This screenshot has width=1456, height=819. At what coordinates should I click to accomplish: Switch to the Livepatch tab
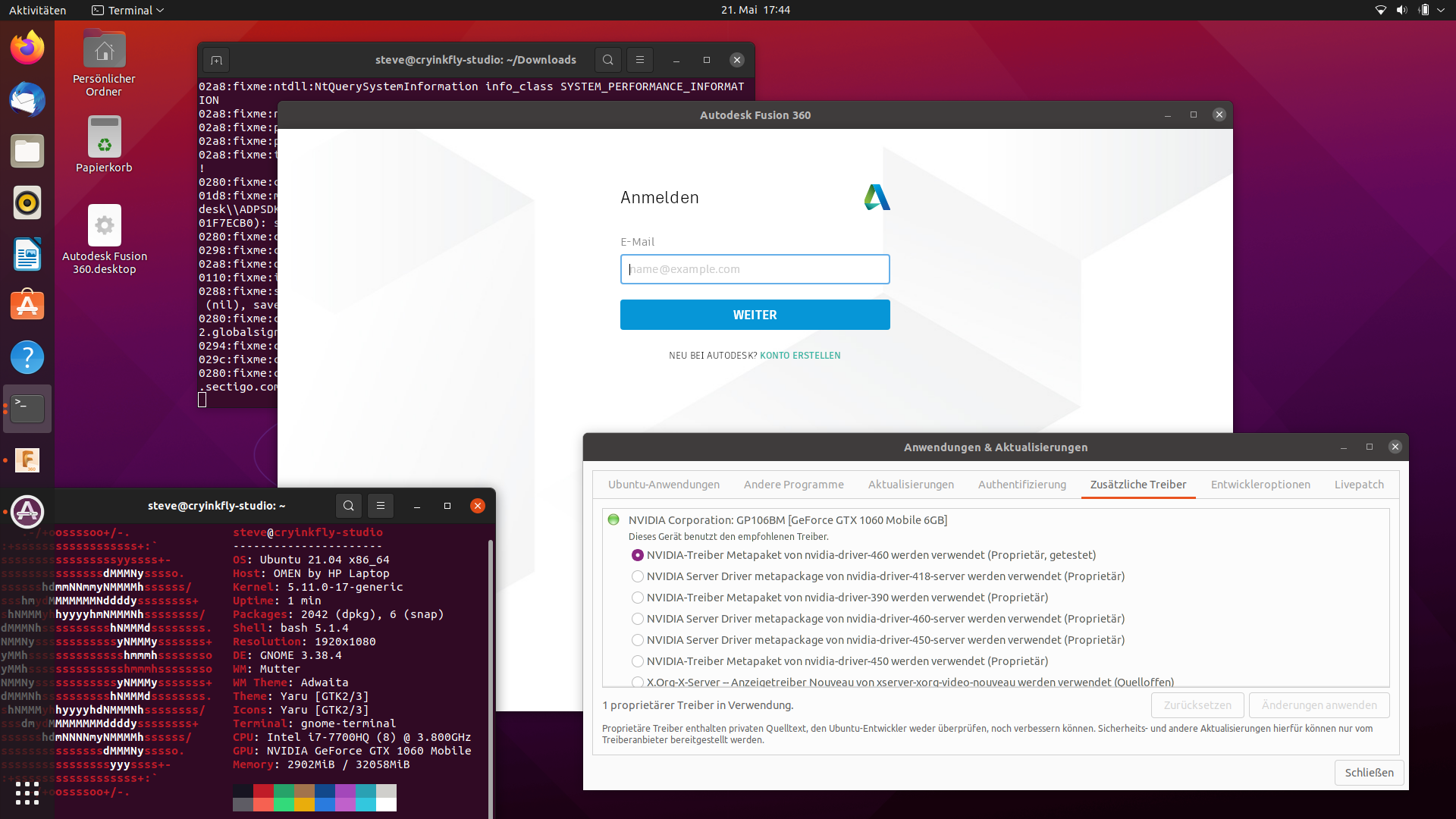pos(1358,484)
